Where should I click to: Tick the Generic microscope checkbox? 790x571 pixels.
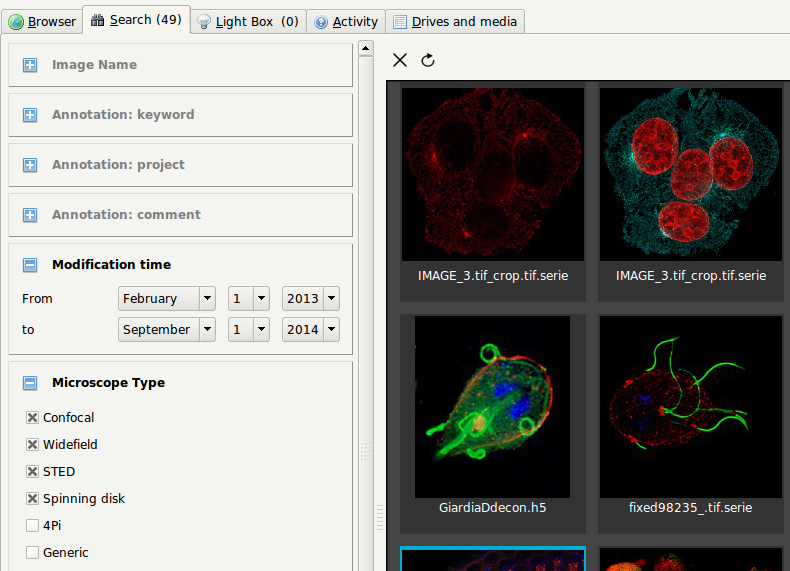32,553
